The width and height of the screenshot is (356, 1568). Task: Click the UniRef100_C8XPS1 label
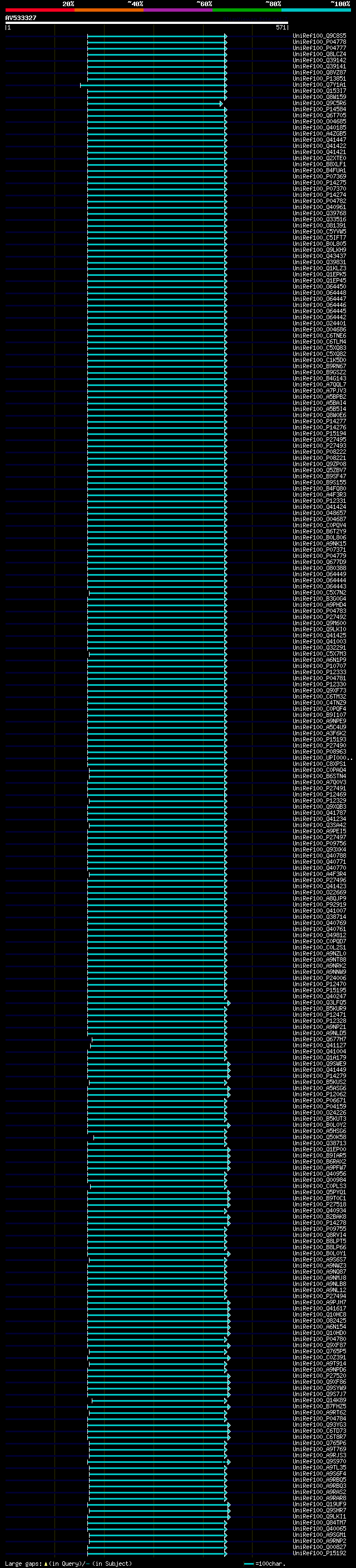[319, 764]
